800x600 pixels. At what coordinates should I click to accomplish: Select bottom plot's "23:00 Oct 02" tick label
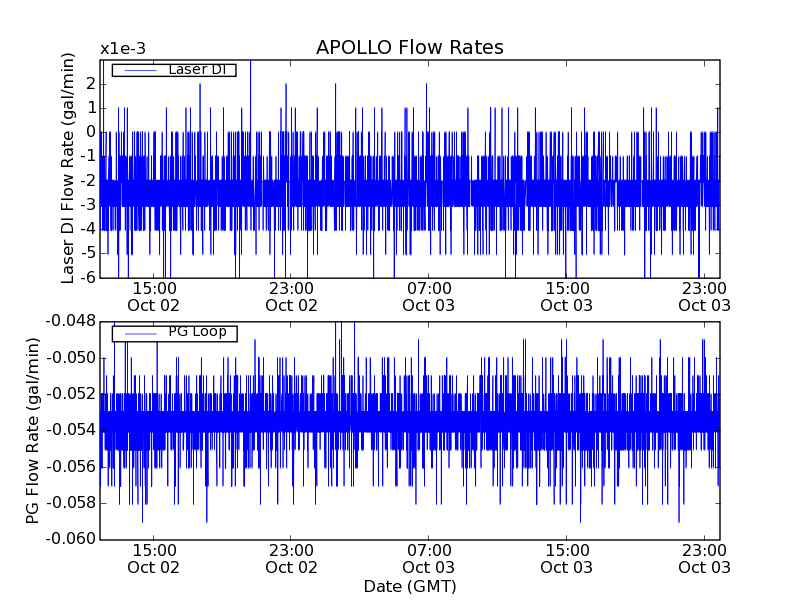tap(291, 558)
